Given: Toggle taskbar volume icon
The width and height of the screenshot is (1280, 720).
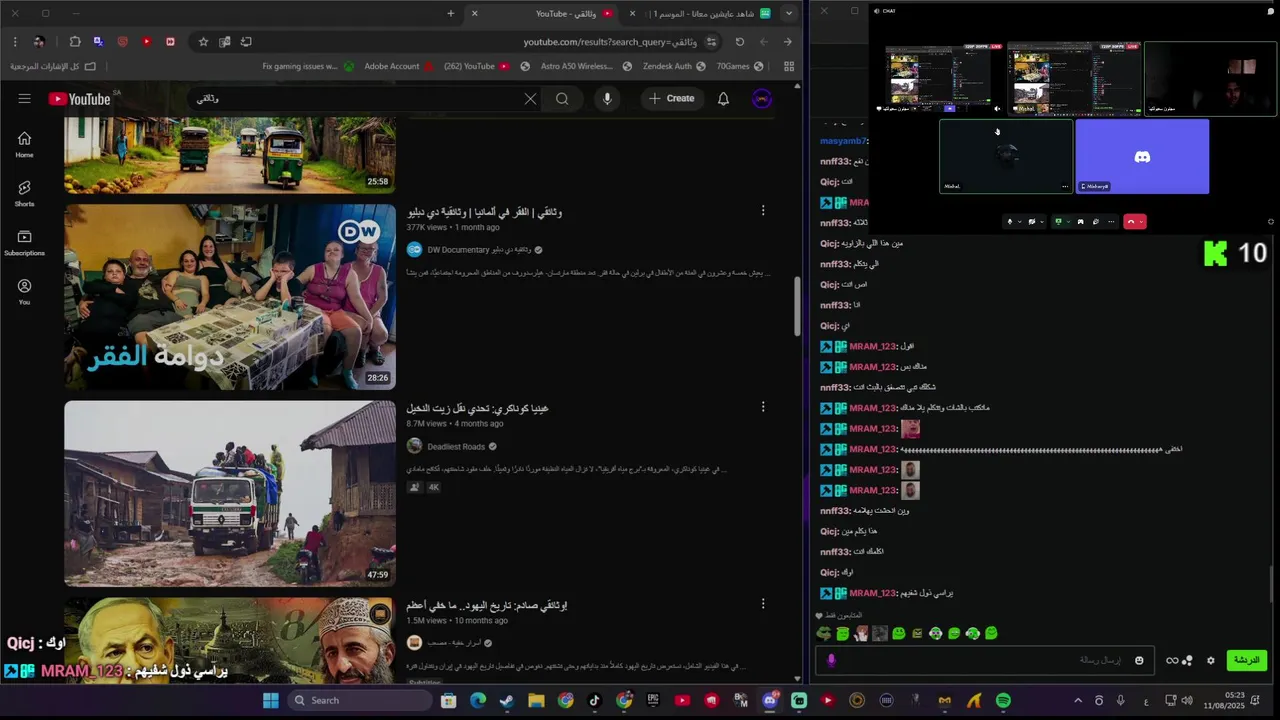Looking at the screenshot, I should (1187, 700).
